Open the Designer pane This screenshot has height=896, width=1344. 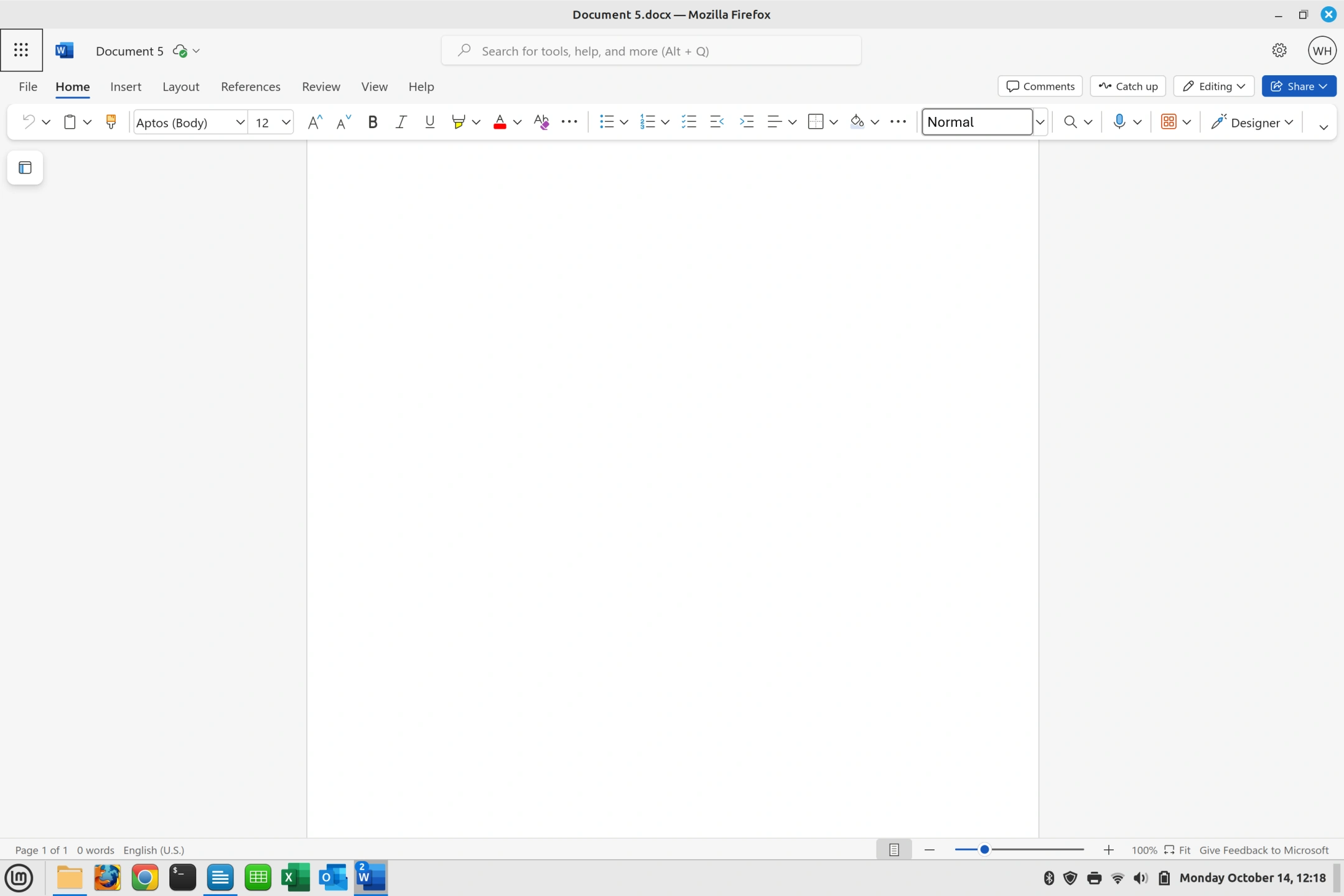tap(1252, 123)
